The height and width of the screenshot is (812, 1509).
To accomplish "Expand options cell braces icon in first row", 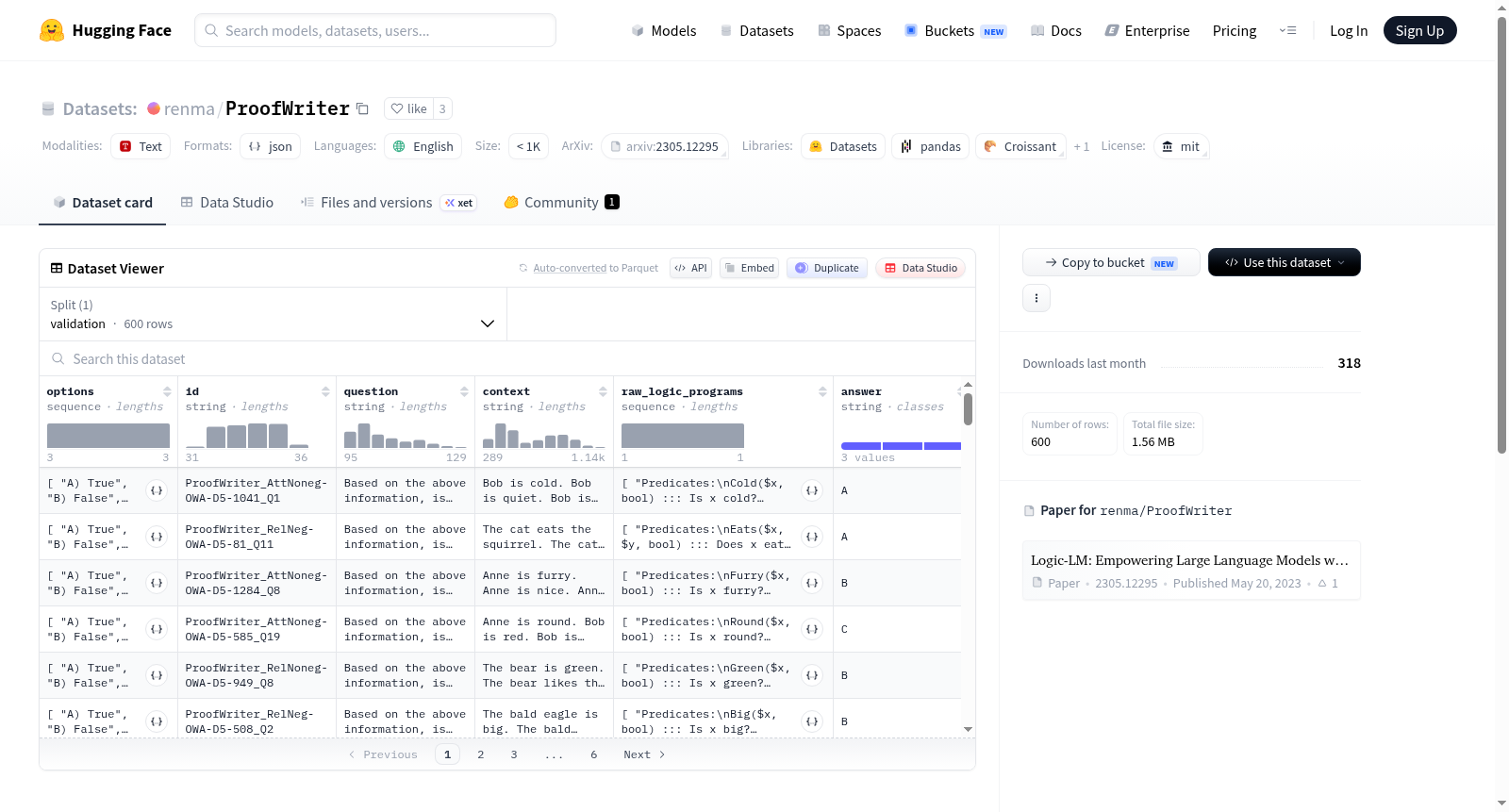I will tap(157, 490).
